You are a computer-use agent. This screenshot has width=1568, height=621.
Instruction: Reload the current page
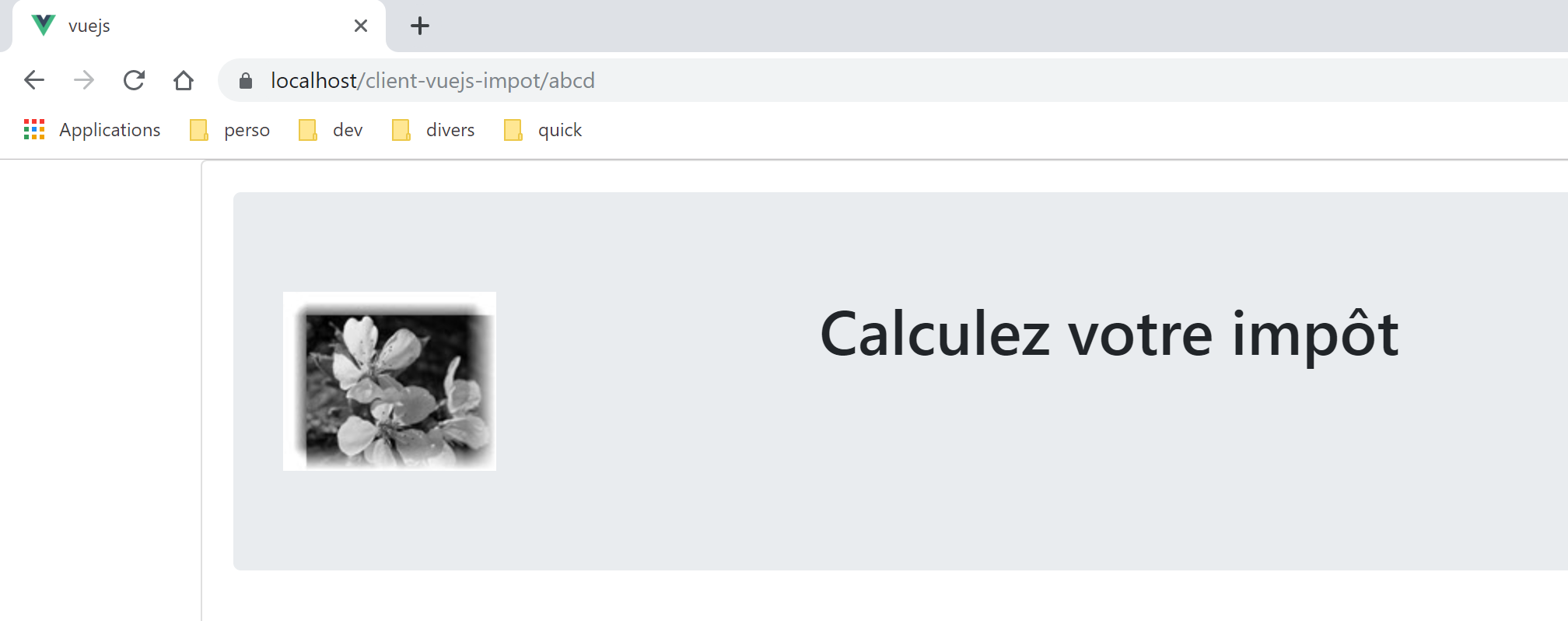pos(134,80)
